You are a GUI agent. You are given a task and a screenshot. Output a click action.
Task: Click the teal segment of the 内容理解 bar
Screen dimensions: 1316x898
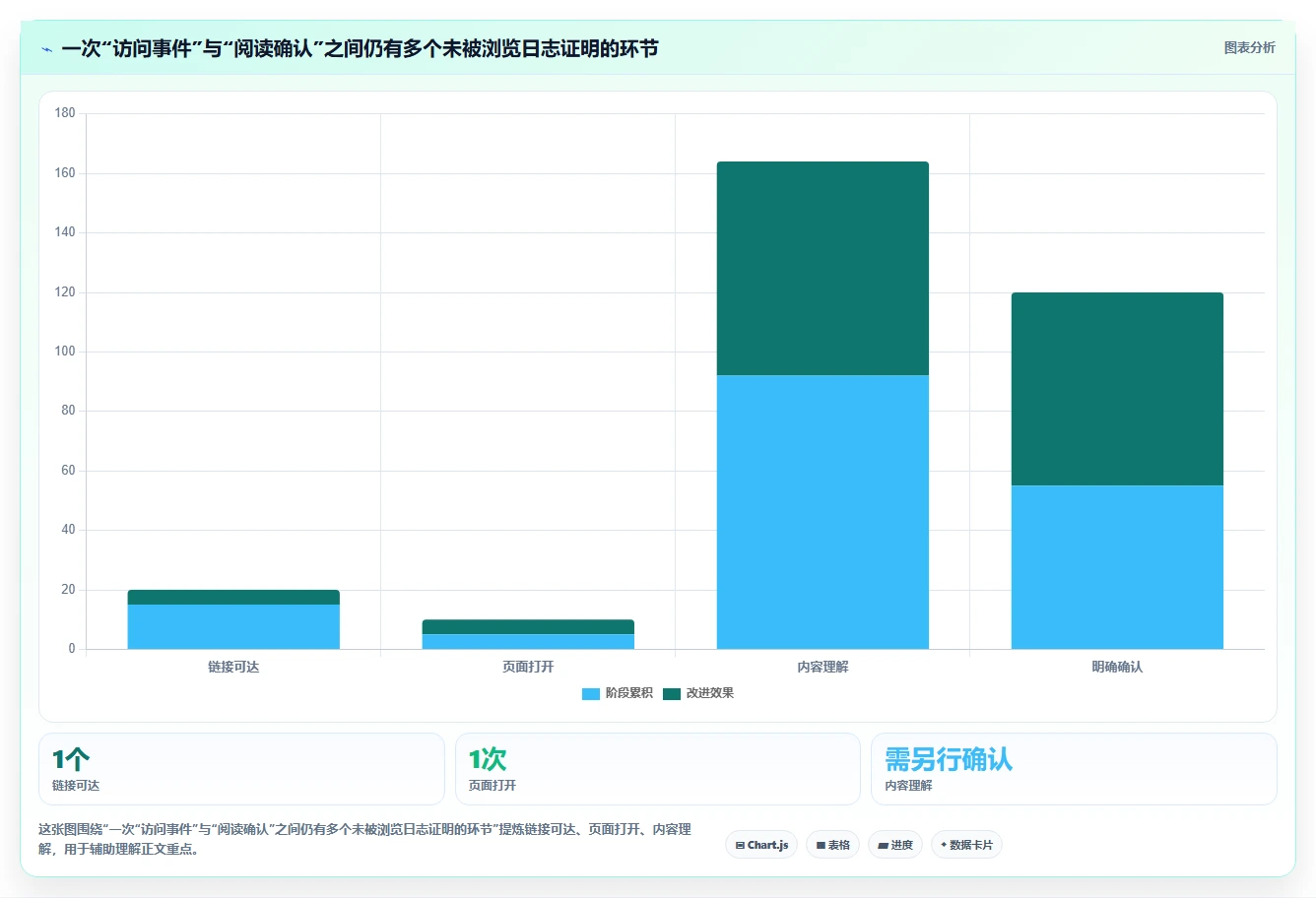822,268
